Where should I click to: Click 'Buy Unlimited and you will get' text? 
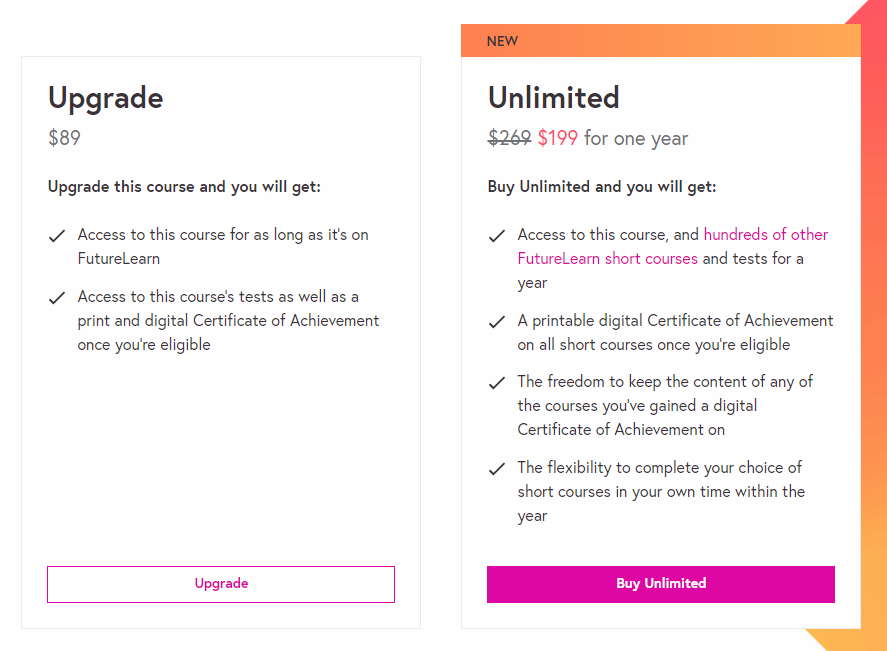click(602, 187)
